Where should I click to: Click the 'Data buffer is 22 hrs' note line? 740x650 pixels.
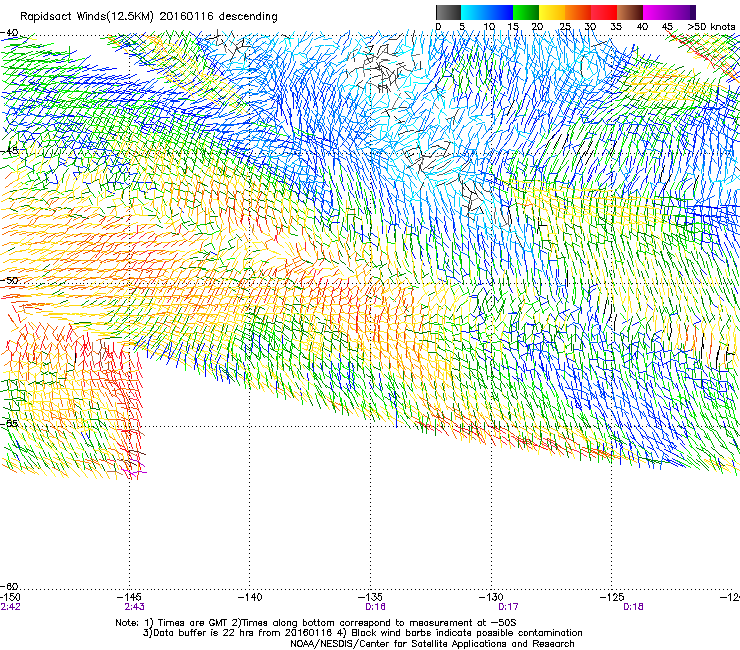point(363,633)
